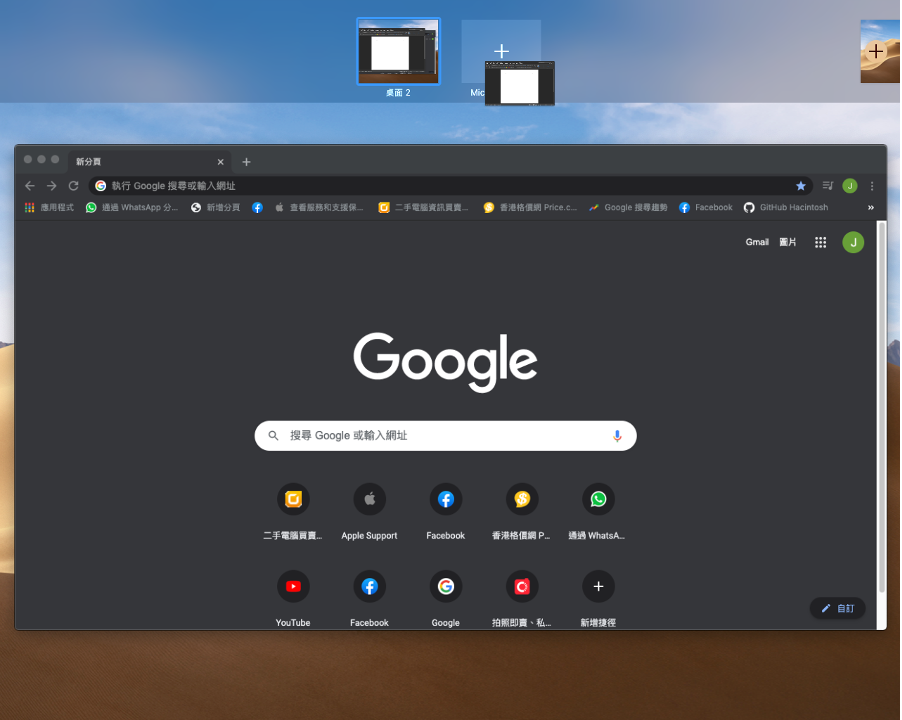Open a new tab with plus button
The image size is (902, 720).
(246, 162)
